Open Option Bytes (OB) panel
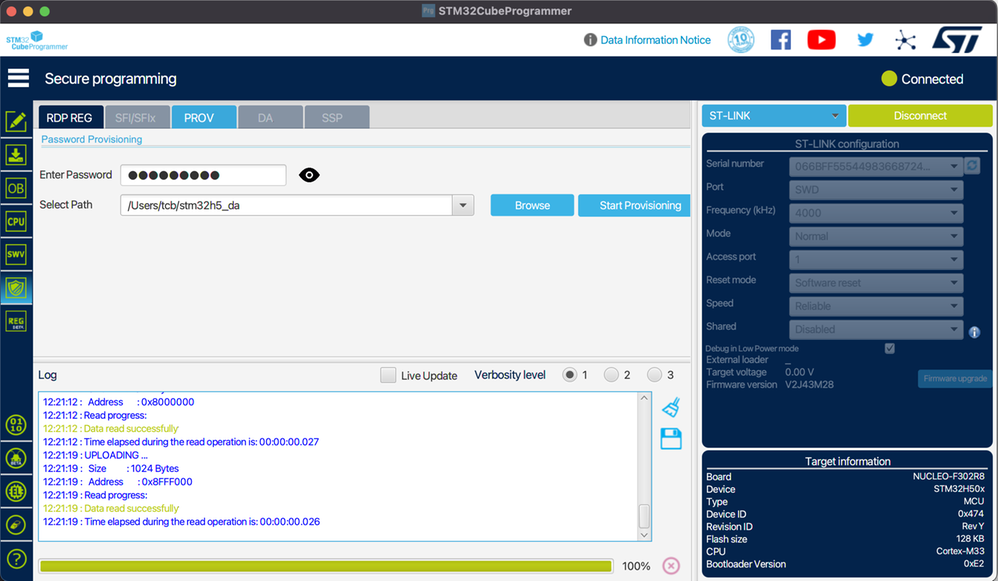Image resolution: width=998 pixels, height=581 pixels. (16, 188)
